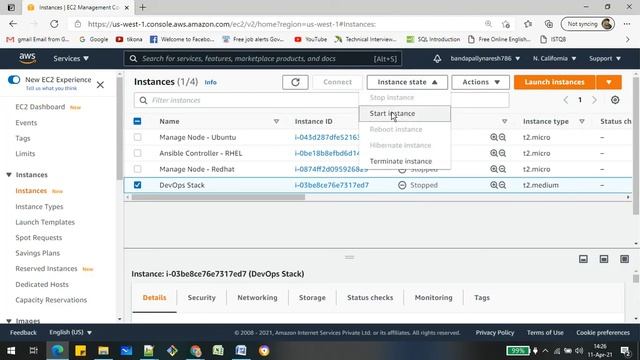Click the Launch instances button
This screenshot has width=640, height=360.
pos(554,82)
